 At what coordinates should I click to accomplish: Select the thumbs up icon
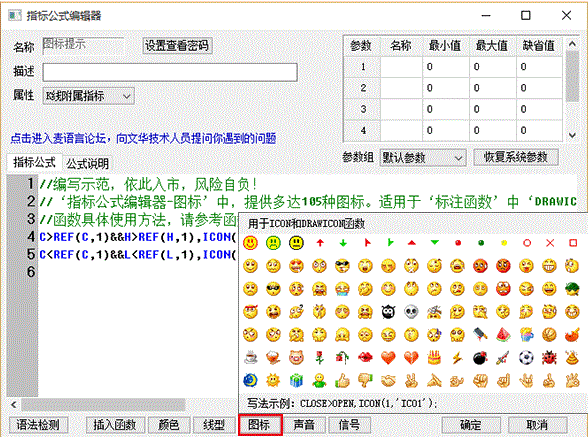coord(342,381)
